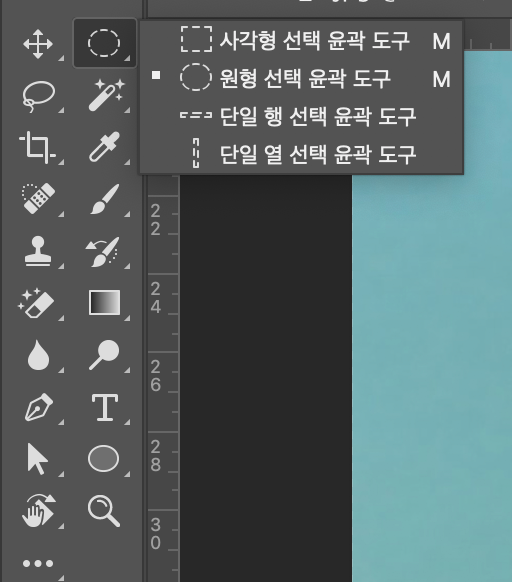Select the Lasso tool
Image resolution: width=512 pixels, height=582 pixels.
(x=39, y=96)
